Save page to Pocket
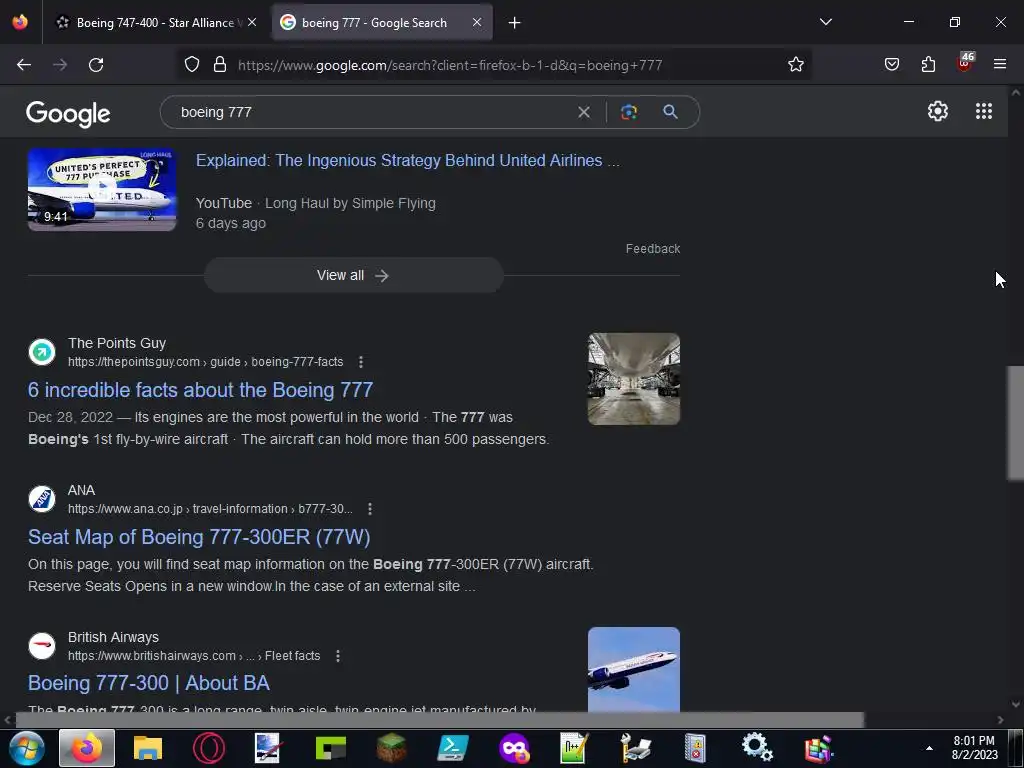This screenshot has height=768, width=1024. click(892, 65)
